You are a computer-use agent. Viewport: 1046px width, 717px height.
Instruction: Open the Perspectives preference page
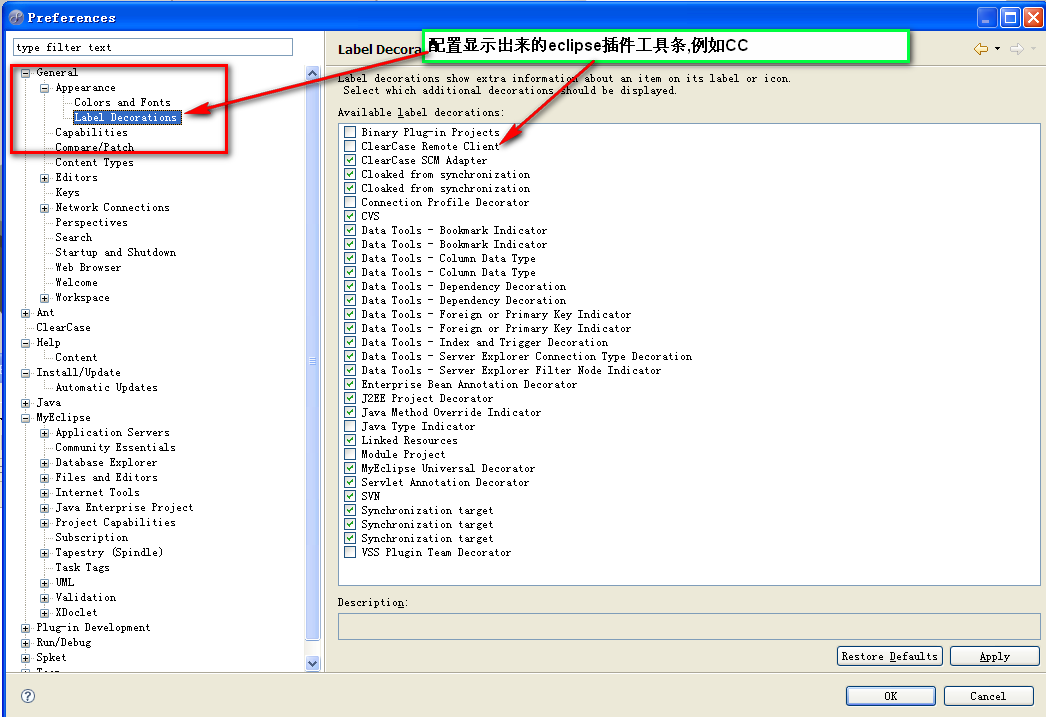[x=91, y=222]
